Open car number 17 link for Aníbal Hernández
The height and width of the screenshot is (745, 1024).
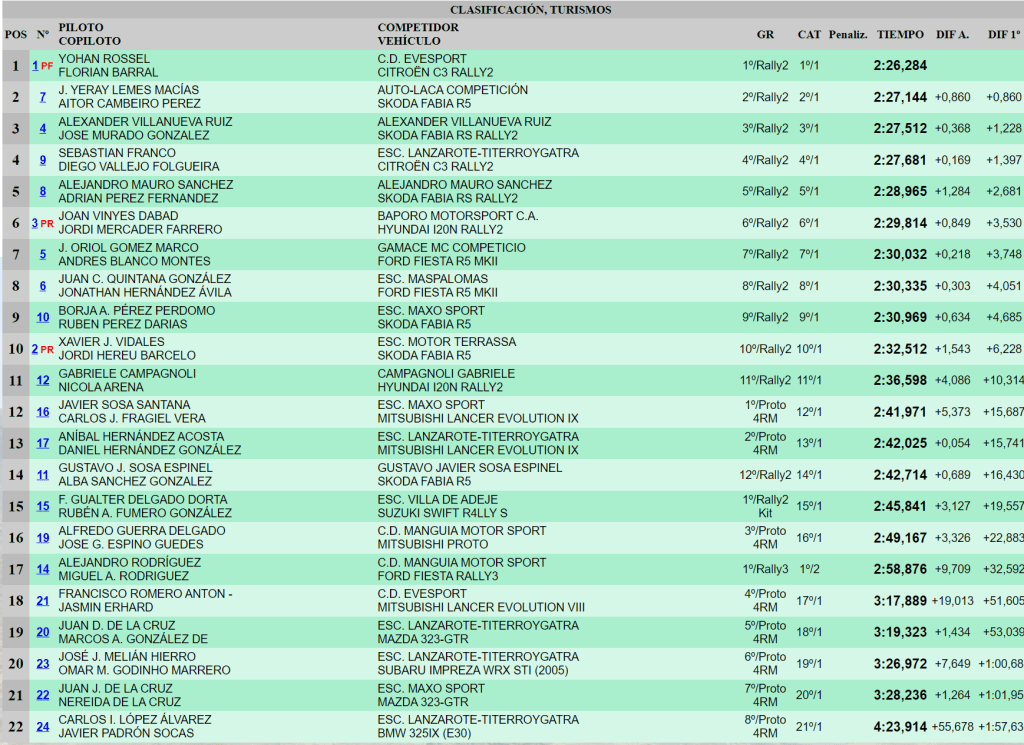tap(43, 443)
